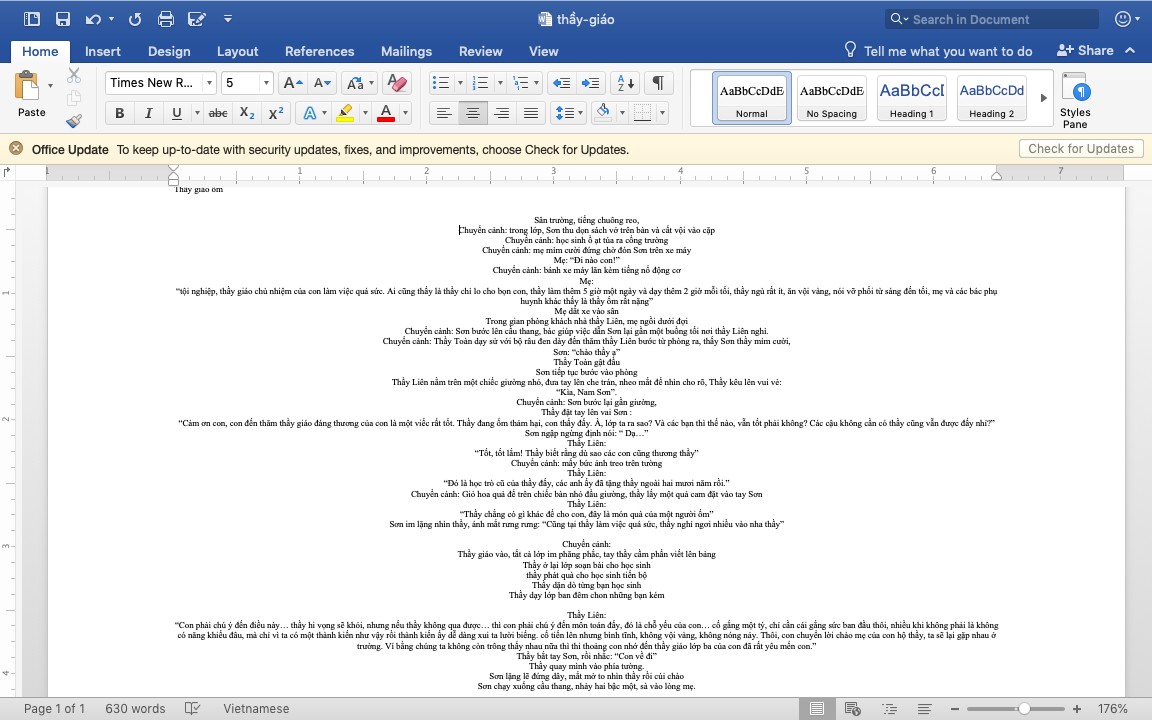Save the document with the floppy disk icon

pos(62,19)
